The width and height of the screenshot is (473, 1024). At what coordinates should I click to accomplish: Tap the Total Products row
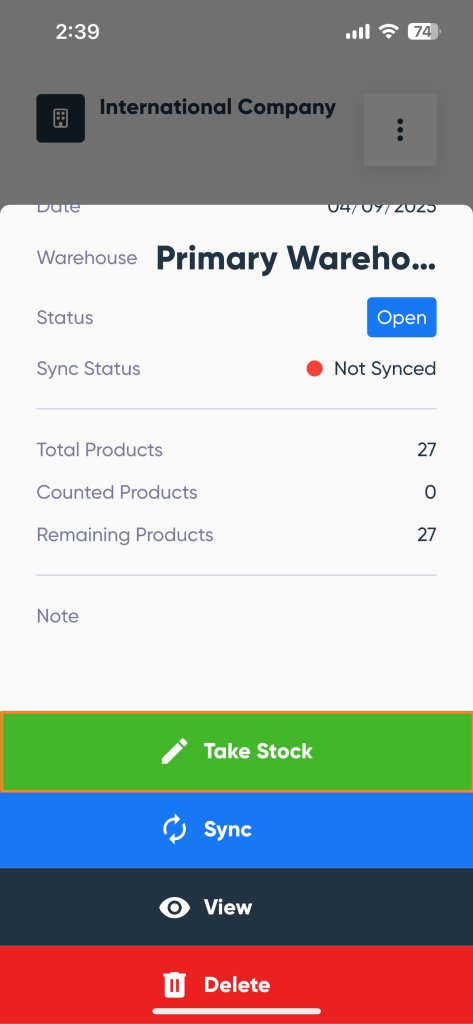(x=236, y=450)
